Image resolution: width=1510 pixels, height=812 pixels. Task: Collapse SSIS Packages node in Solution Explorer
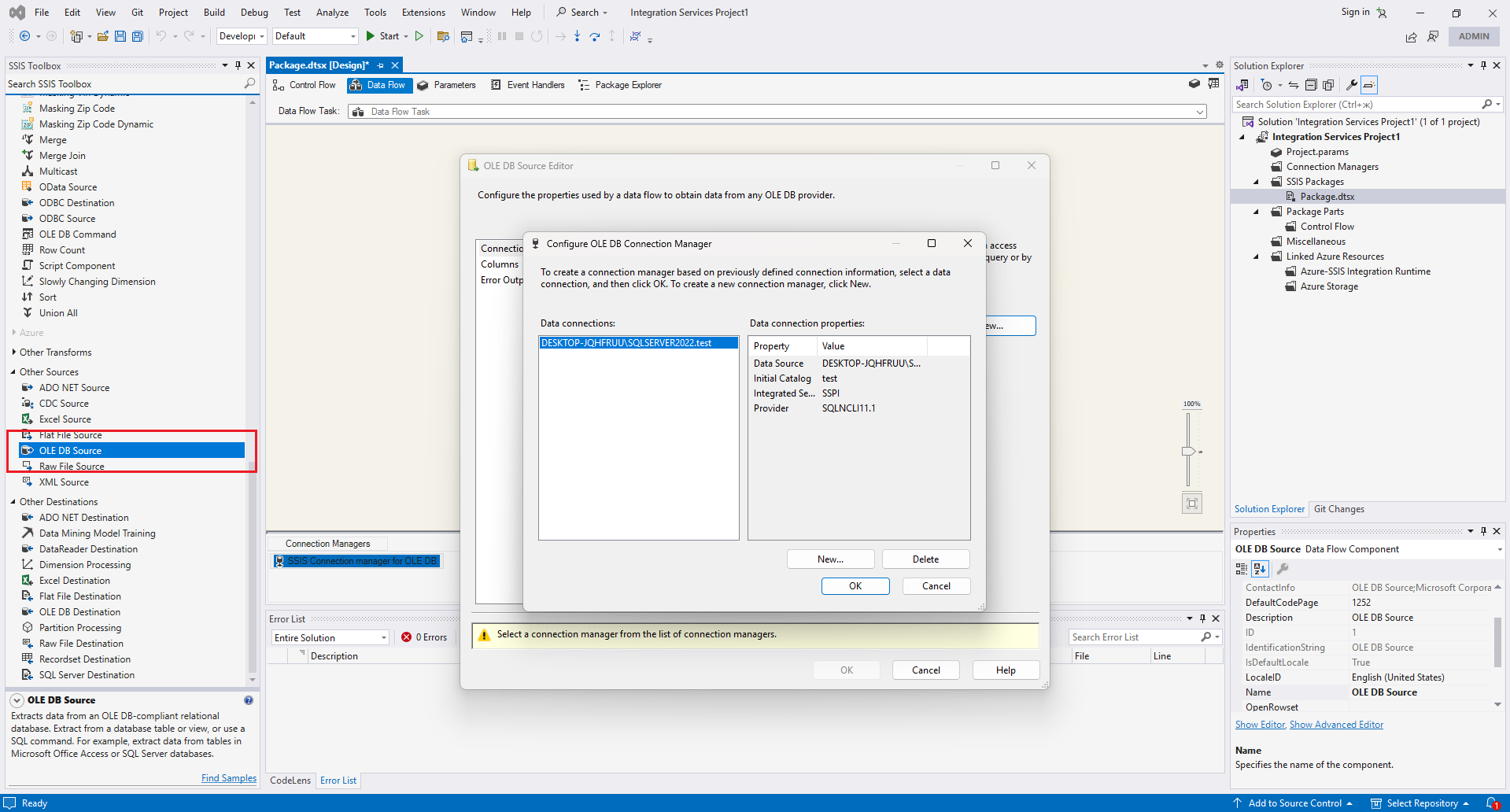(1257, 182)
